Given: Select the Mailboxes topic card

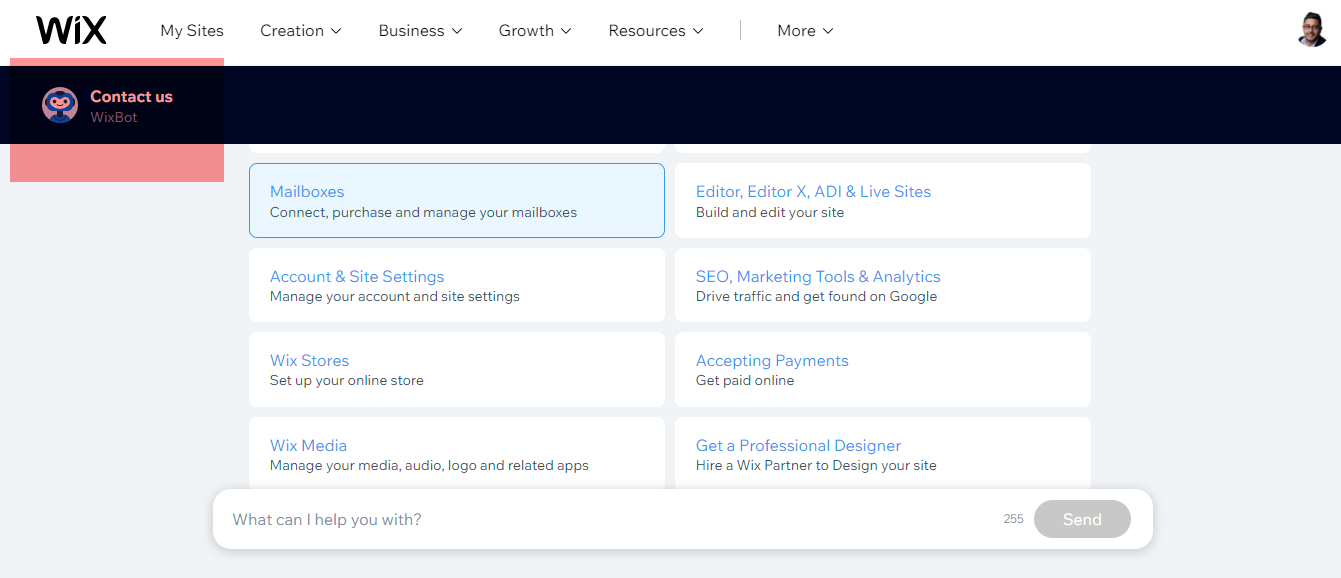Looking at the screenshot, I should click(x=456, y=201).
